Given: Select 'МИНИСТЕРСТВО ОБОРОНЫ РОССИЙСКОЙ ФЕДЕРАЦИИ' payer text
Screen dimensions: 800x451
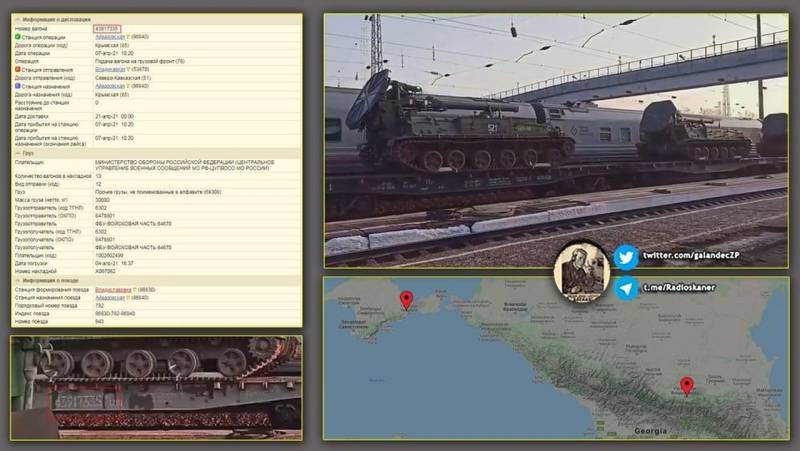Looking at the screenshot, I should click(185, 165).
